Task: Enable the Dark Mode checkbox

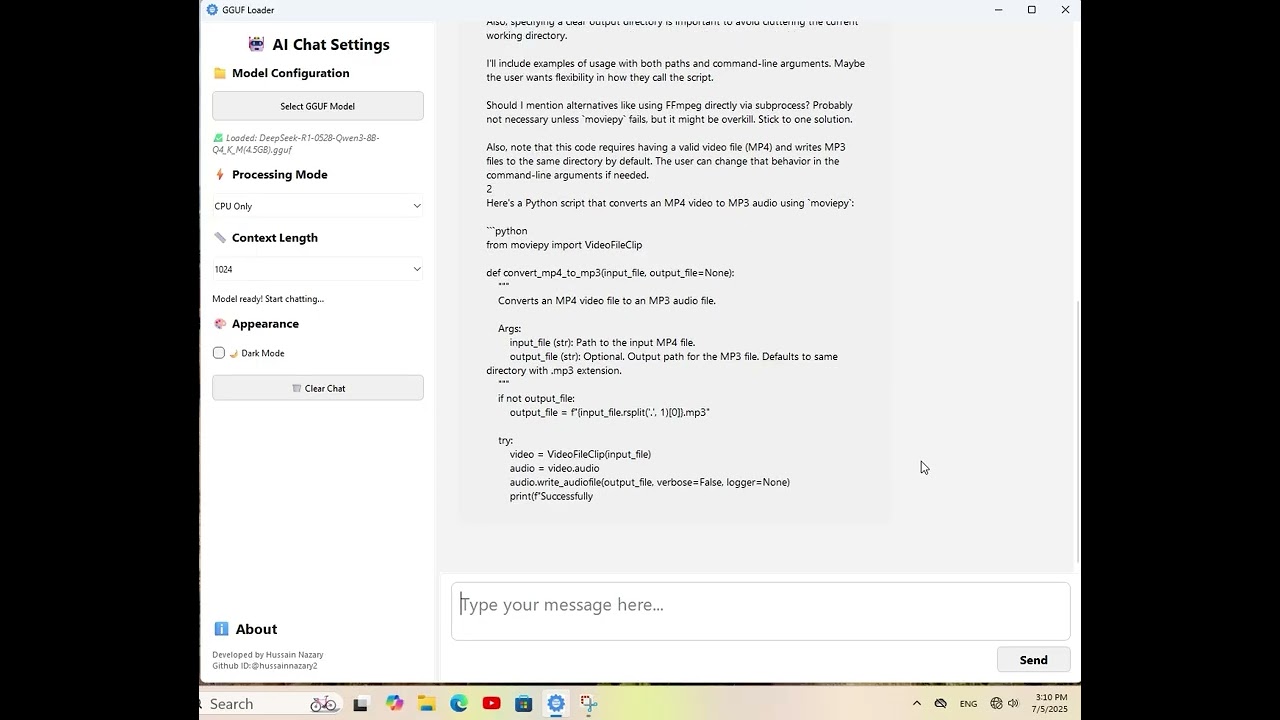Action: [x=219, y=353]
